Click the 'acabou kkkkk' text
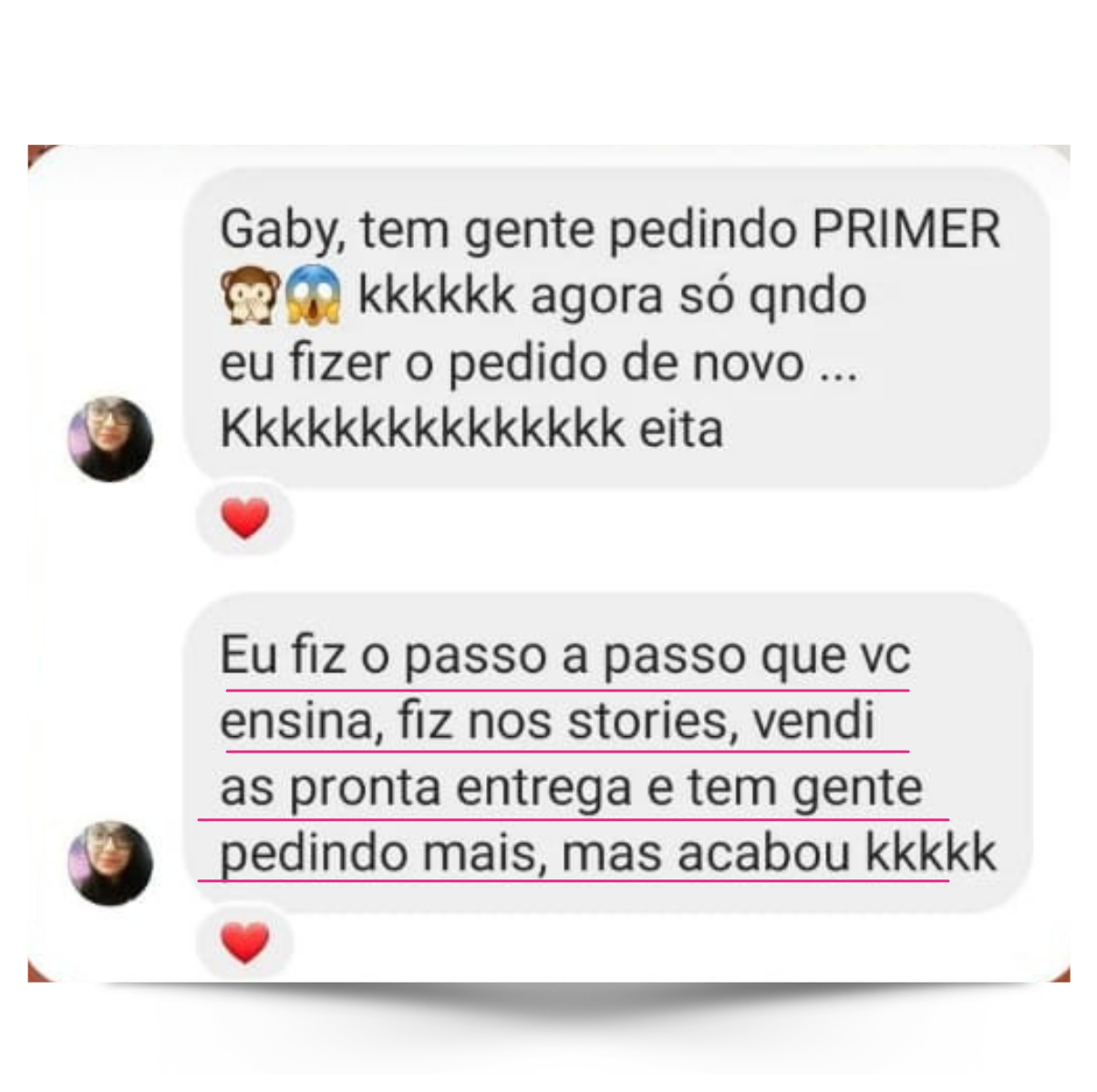Screen dimensions: 1097x1092 coord(837,854)
